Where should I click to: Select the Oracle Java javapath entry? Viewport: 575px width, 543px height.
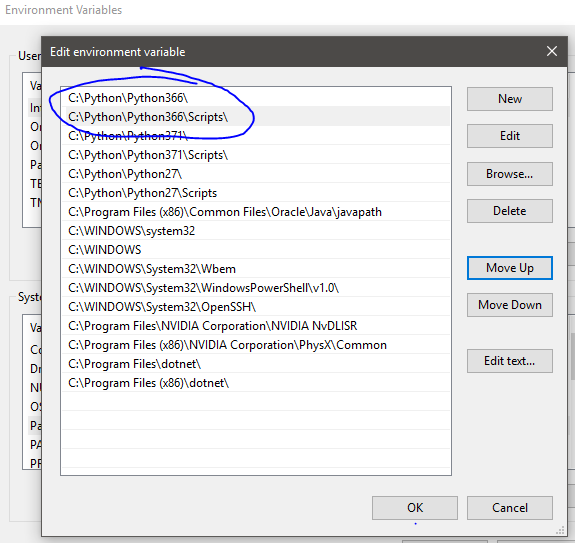pyautogui.click(x=256, y=212)
